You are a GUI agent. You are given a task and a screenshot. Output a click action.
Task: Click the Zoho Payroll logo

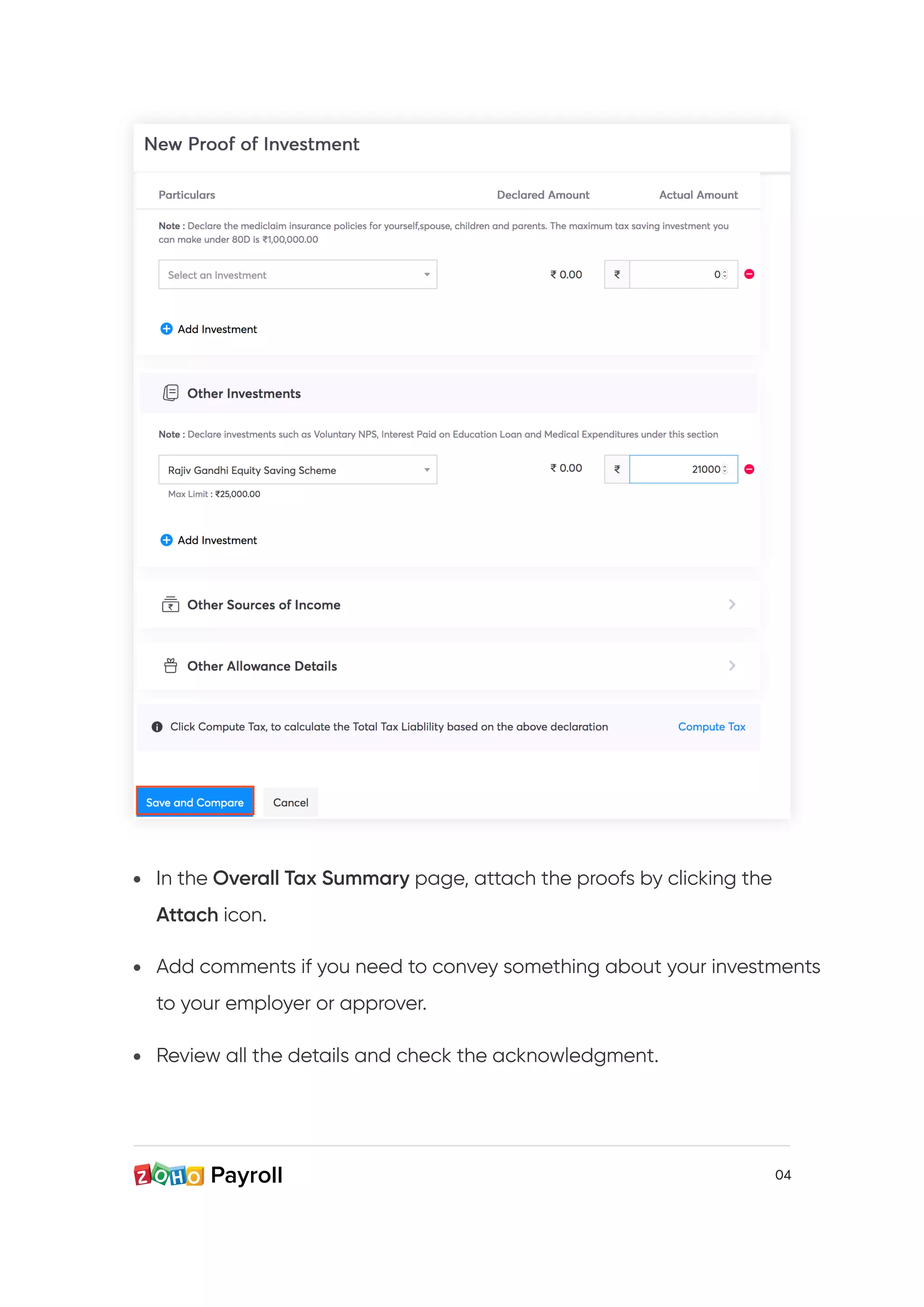[x=208, y=1175]
